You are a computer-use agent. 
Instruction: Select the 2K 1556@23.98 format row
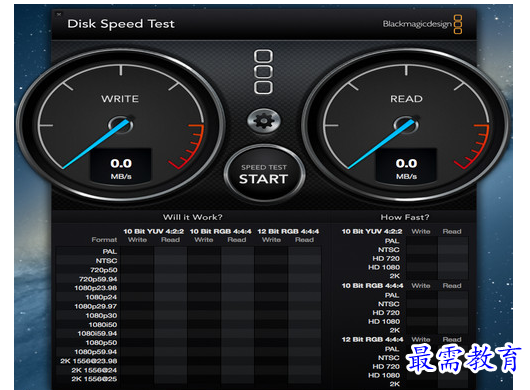(x=188, y=361)
